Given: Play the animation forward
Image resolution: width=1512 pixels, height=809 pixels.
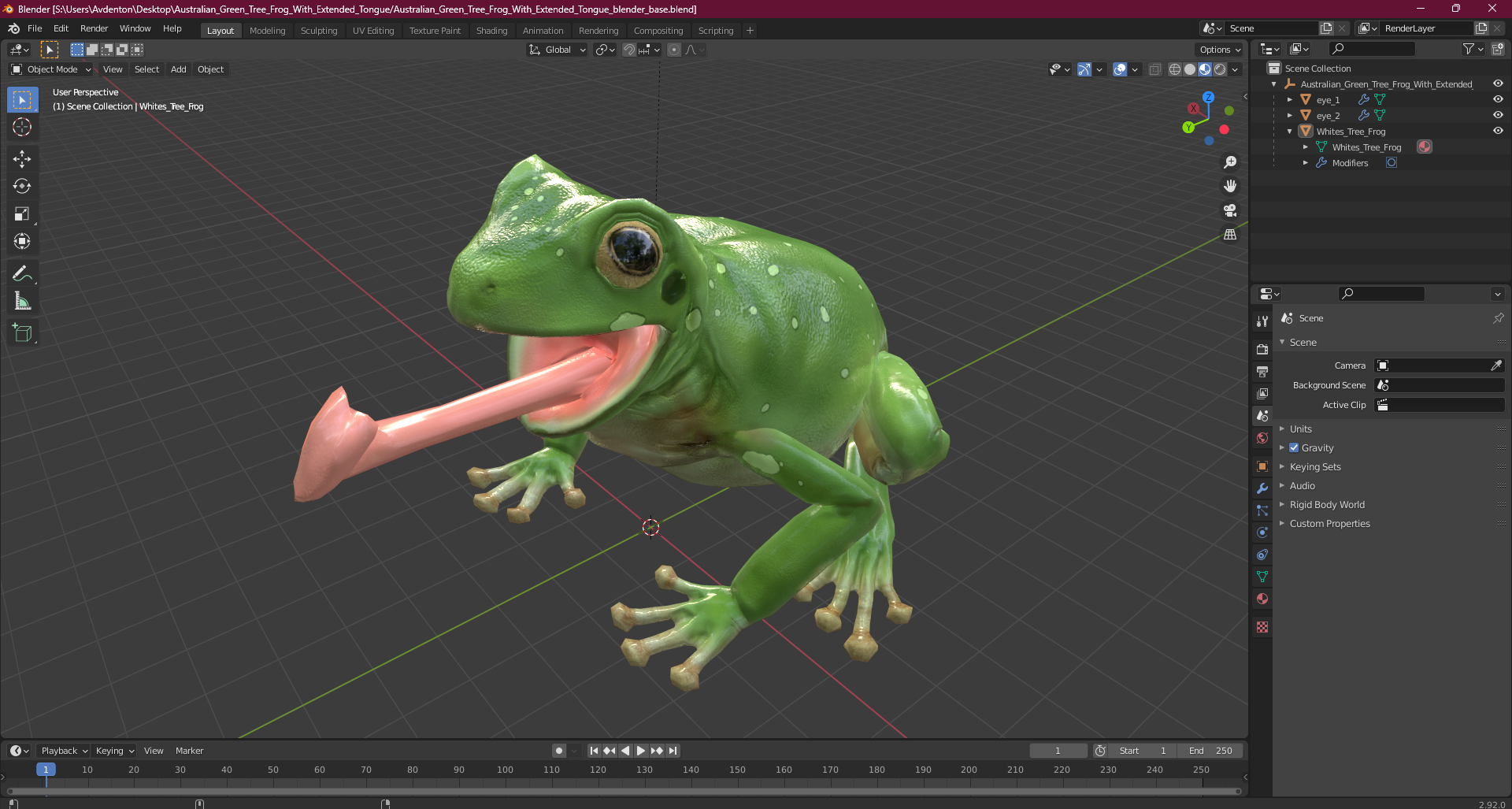Looking at the screenshot, I should click(640, 751).
